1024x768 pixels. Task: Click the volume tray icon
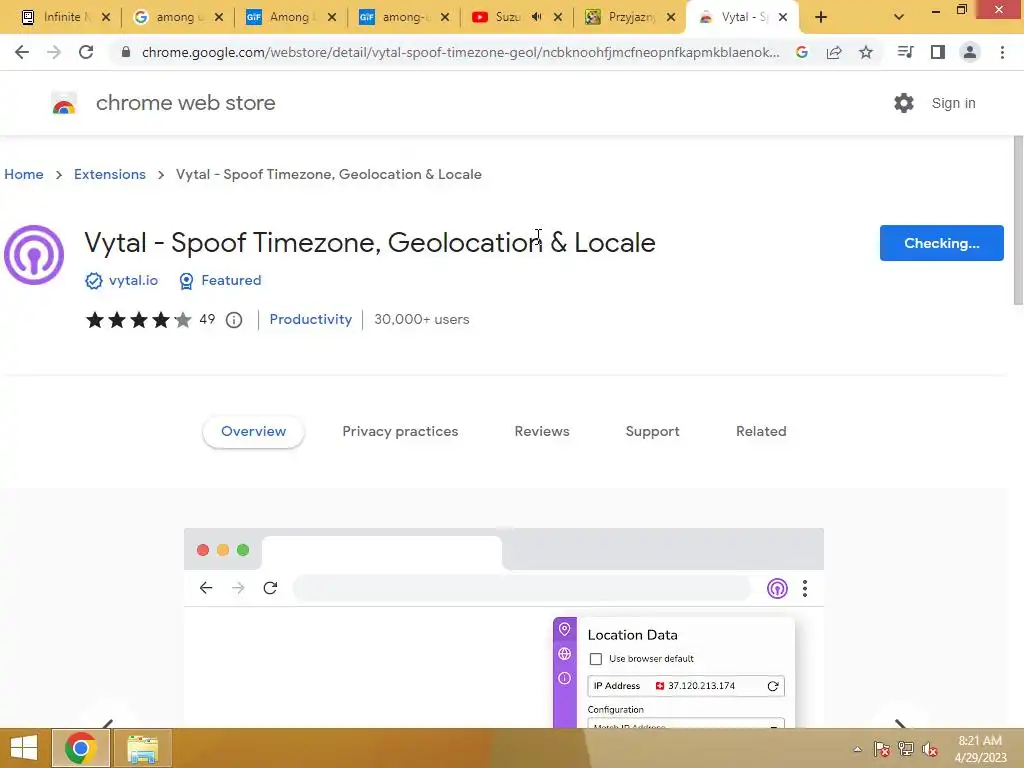(930, 749)
